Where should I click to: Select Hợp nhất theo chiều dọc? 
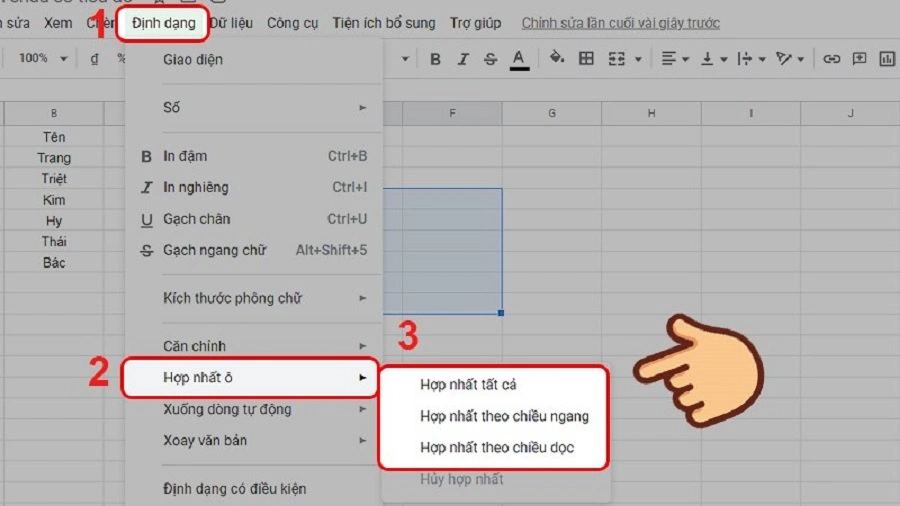(494, 447)
